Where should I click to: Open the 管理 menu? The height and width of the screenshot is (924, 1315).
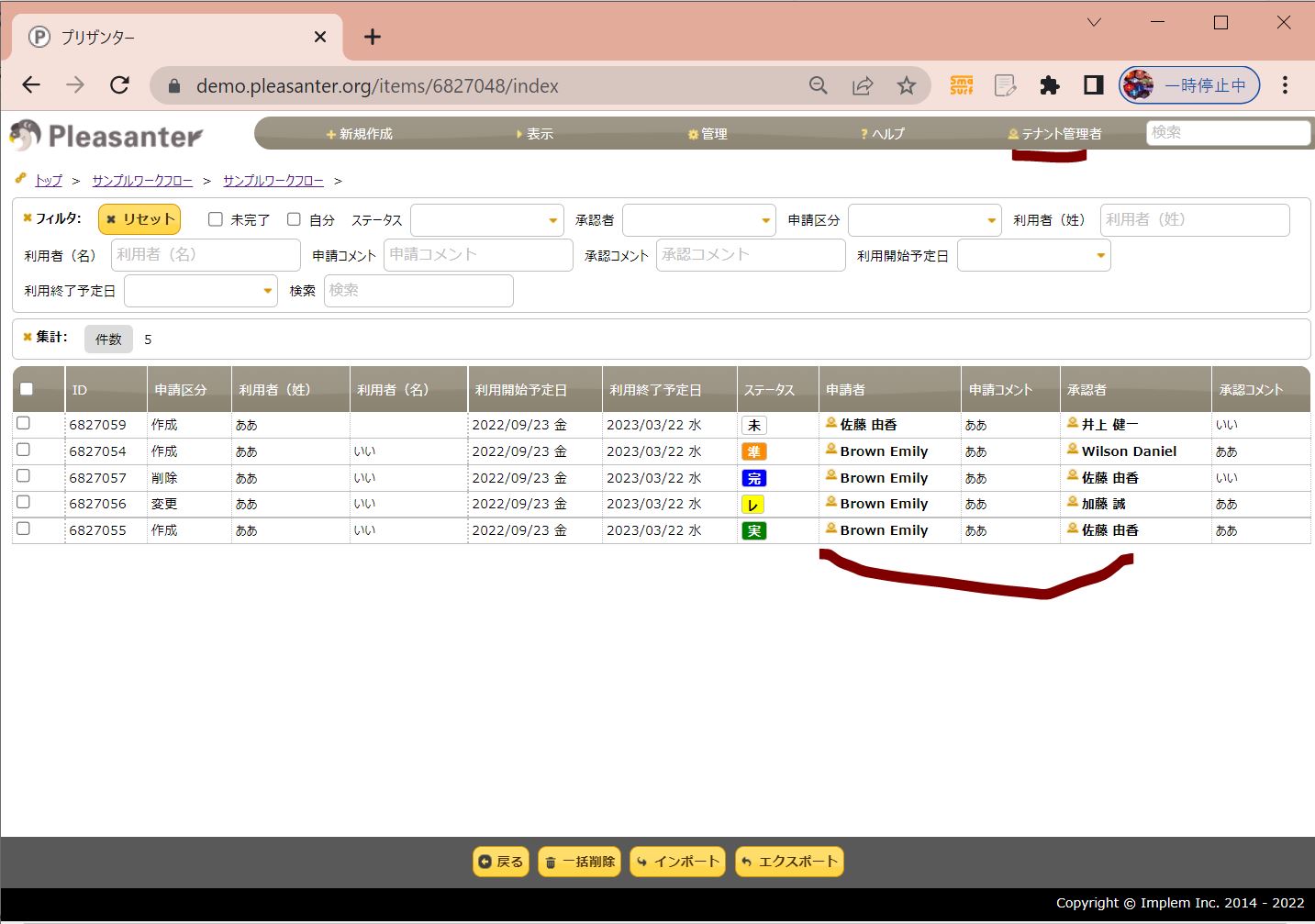[708, 134]
